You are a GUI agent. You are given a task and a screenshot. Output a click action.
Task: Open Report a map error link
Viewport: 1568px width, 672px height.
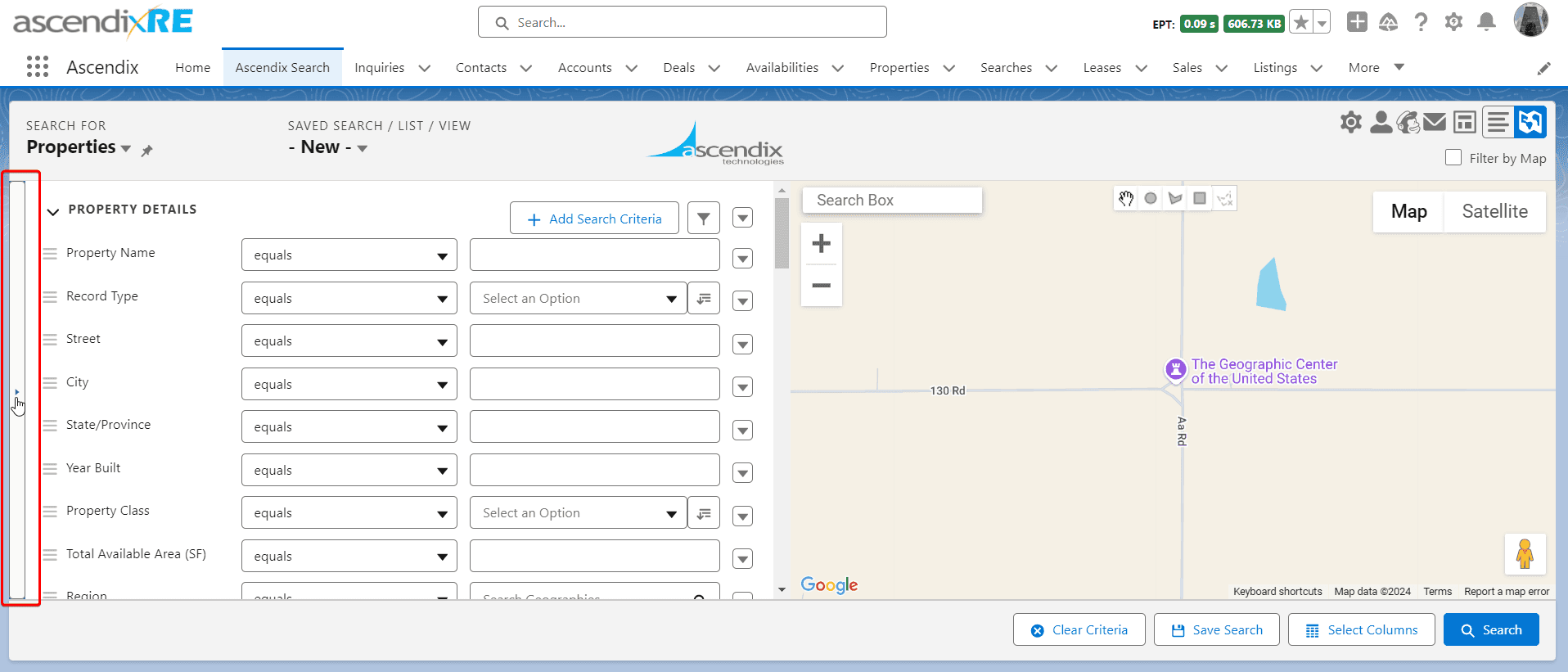(x=1506, y=592)
